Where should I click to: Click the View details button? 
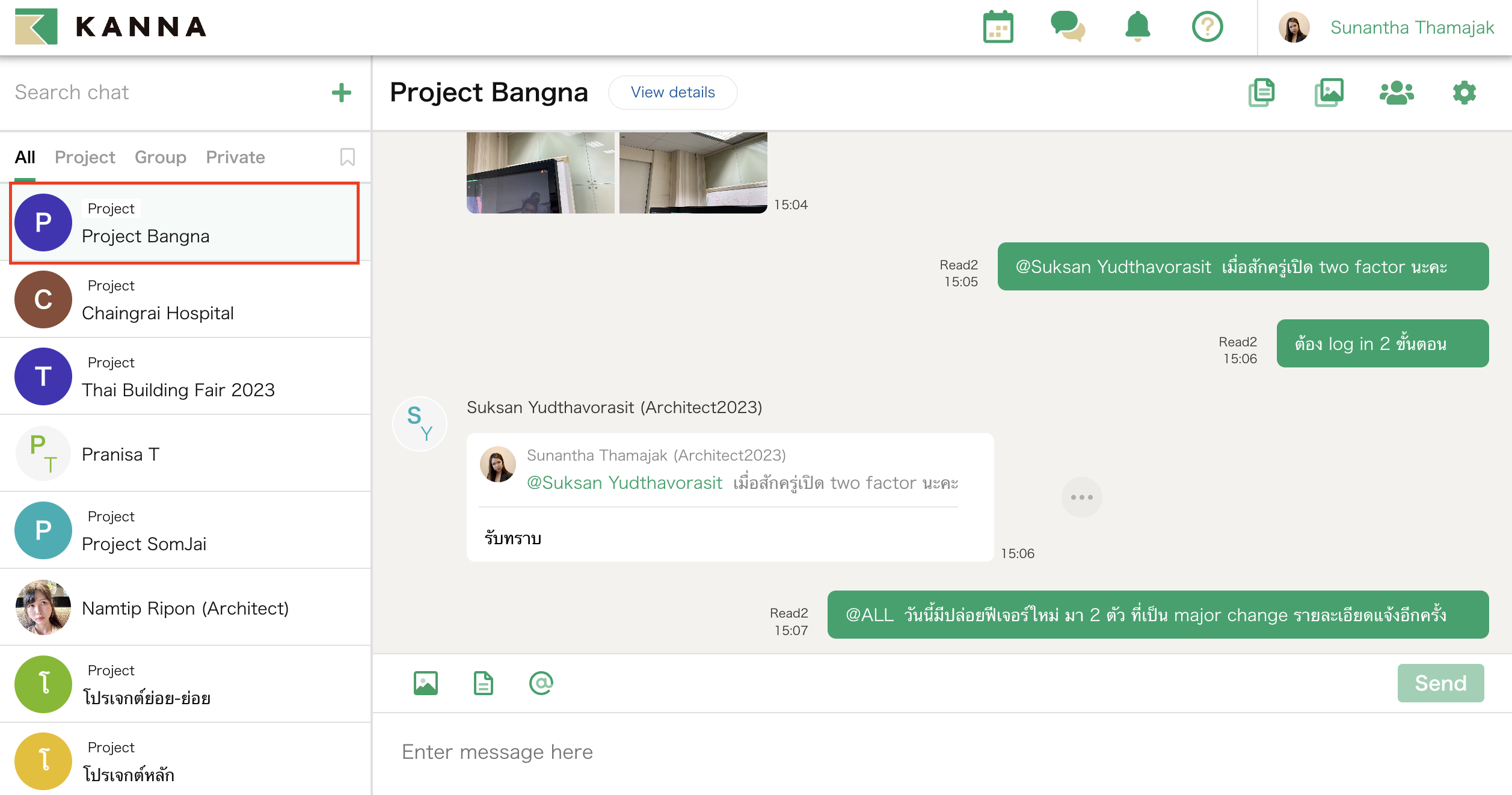tap(672, 93)
